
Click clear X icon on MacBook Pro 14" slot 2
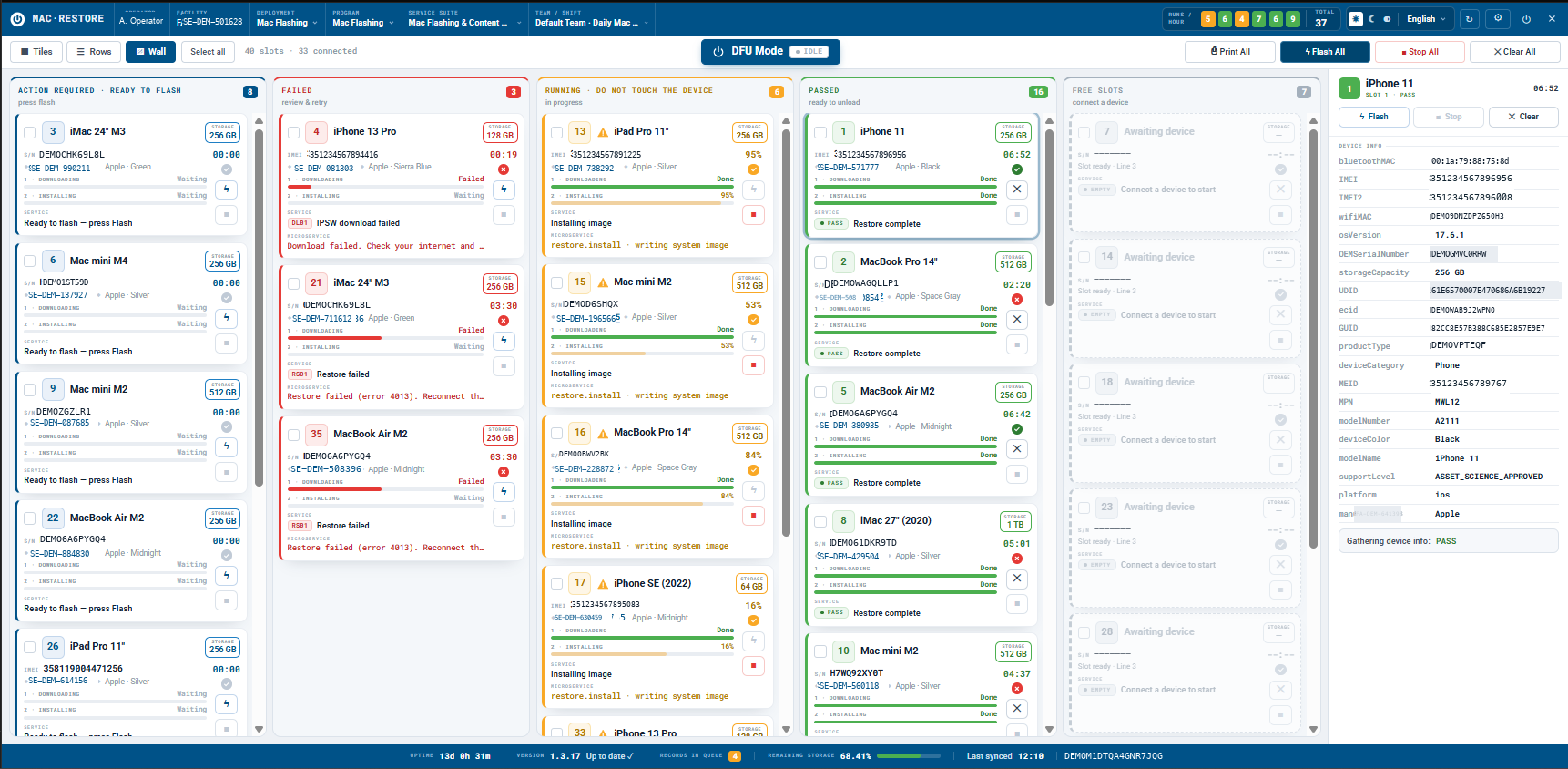(1017, 320)
